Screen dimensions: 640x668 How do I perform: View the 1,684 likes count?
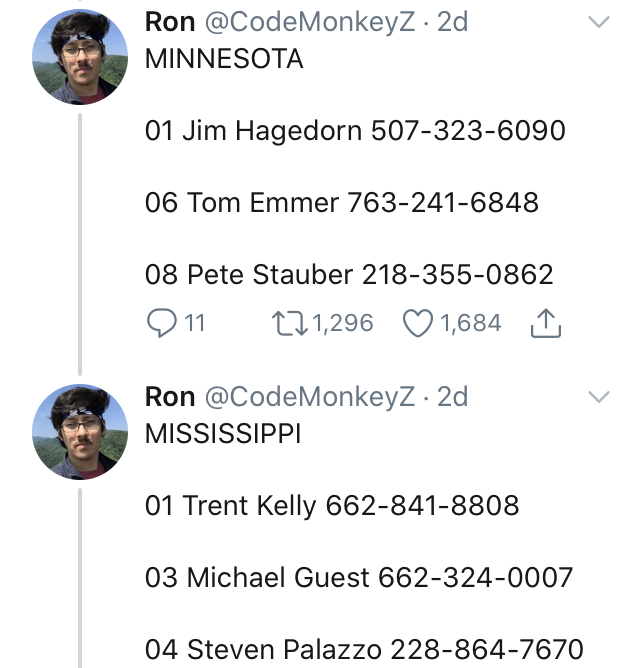tap(471, 323)
